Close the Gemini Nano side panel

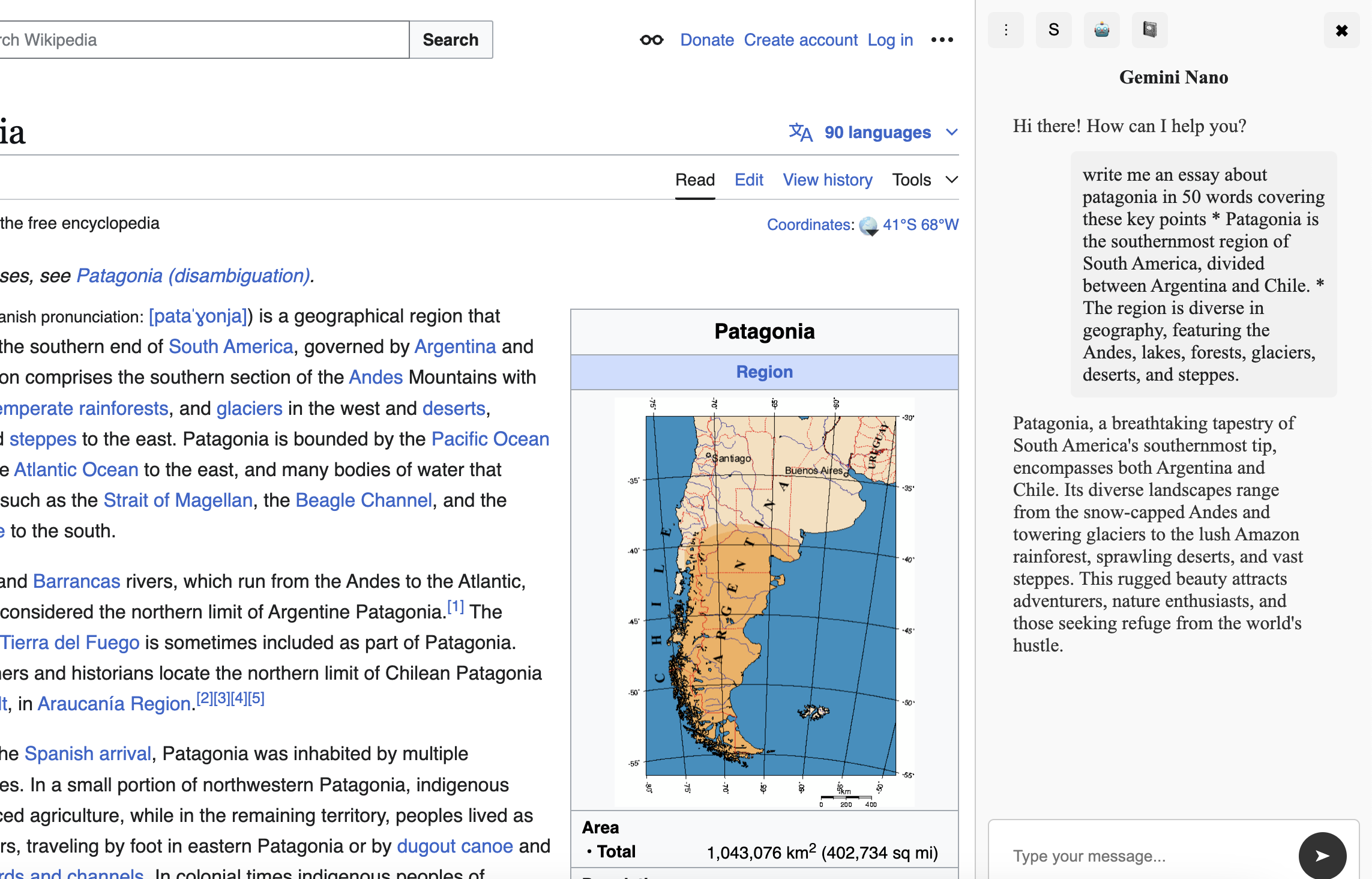(x=1341, y=30)
